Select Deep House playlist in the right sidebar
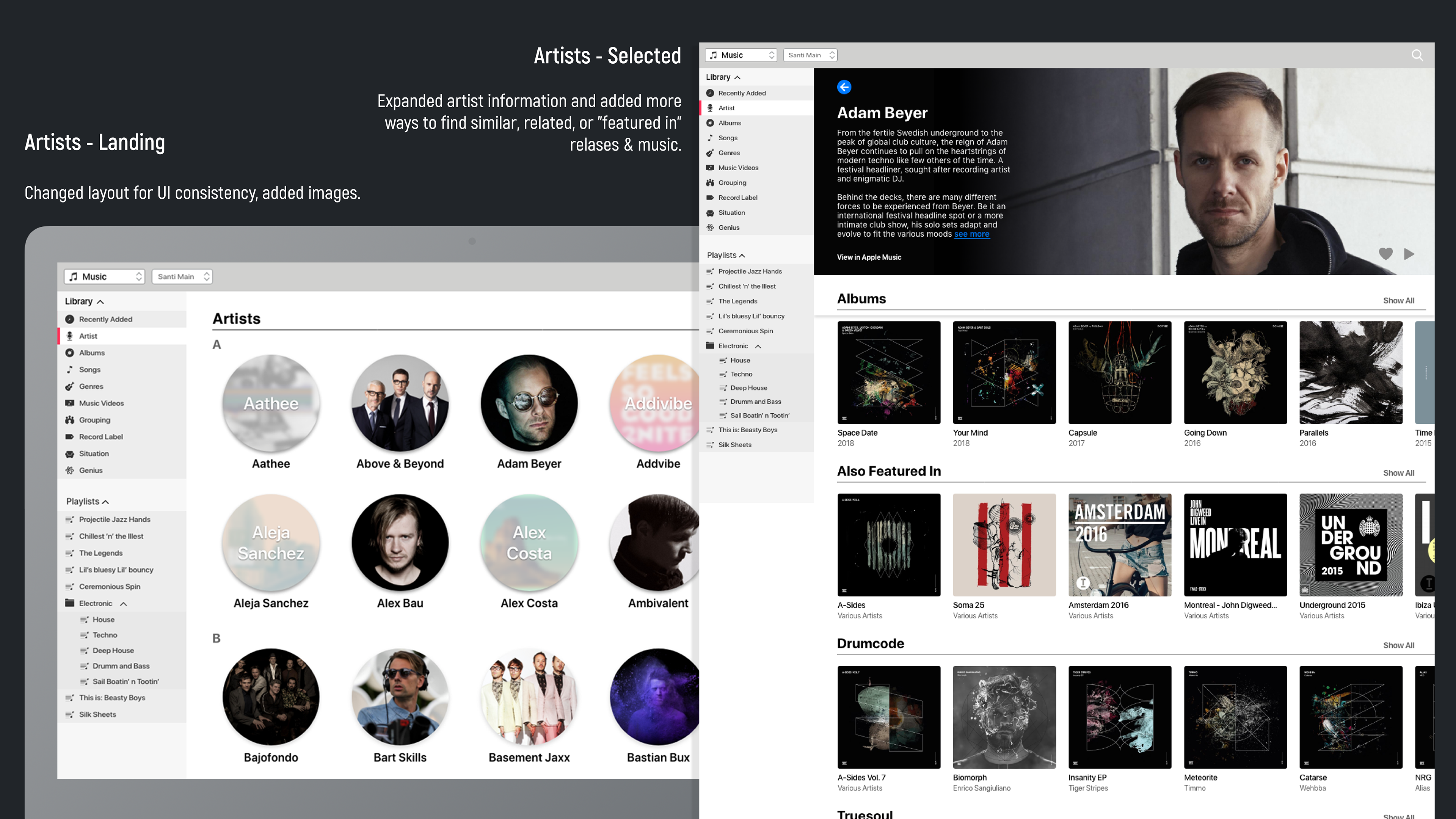 (x=748, y=388)
